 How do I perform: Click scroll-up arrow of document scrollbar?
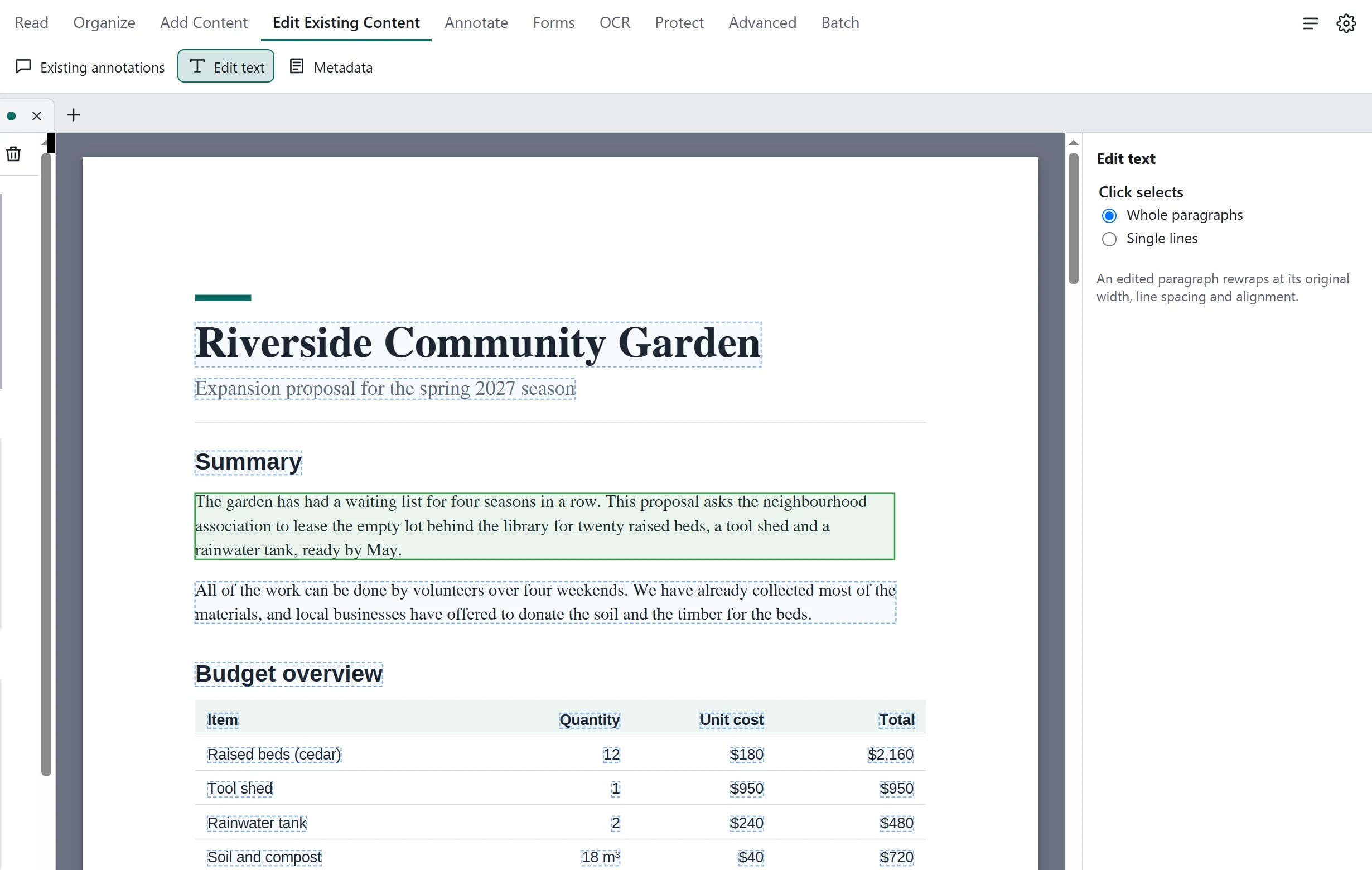[x=1074, y=142]
